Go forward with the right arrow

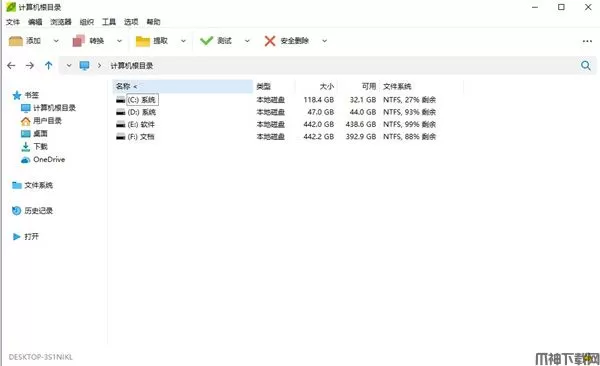29,66
